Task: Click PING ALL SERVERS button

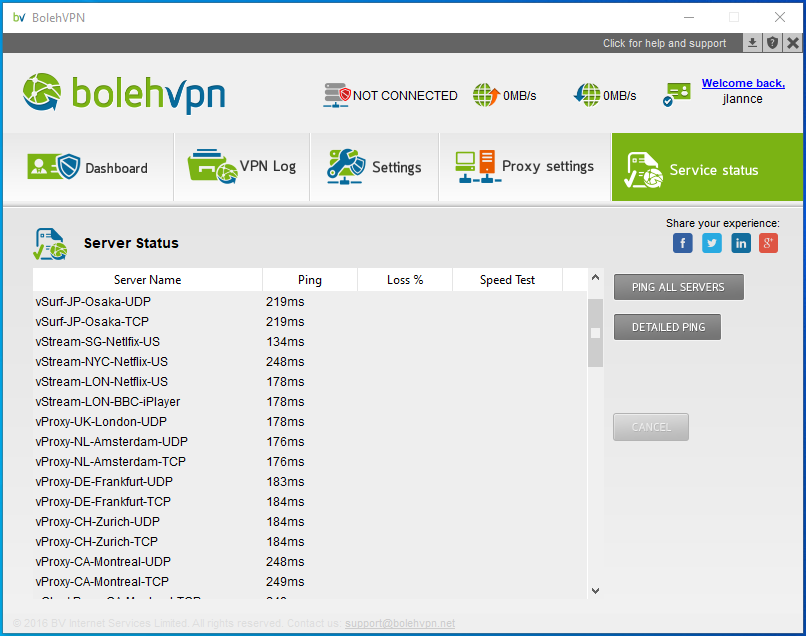Action: coord(679,287)
